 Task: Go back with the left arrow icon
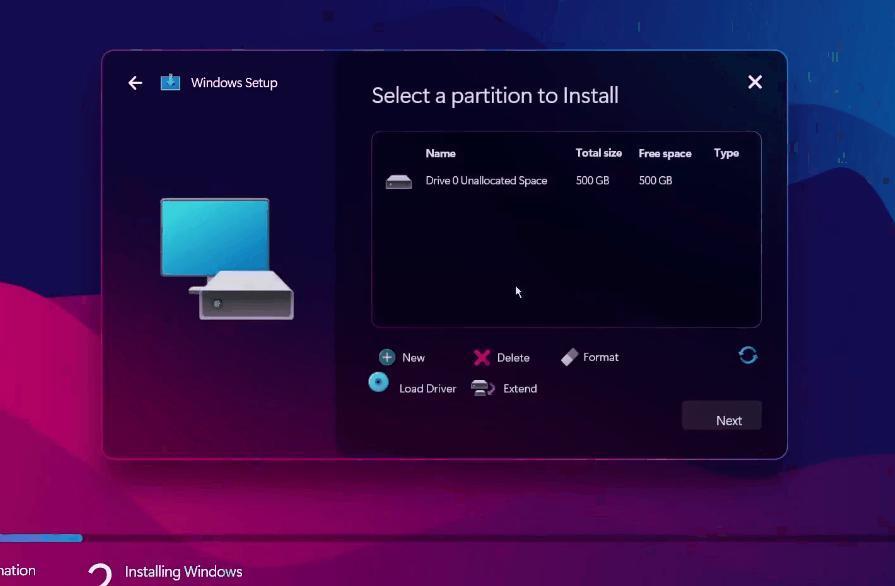click(x=135, y=83)
